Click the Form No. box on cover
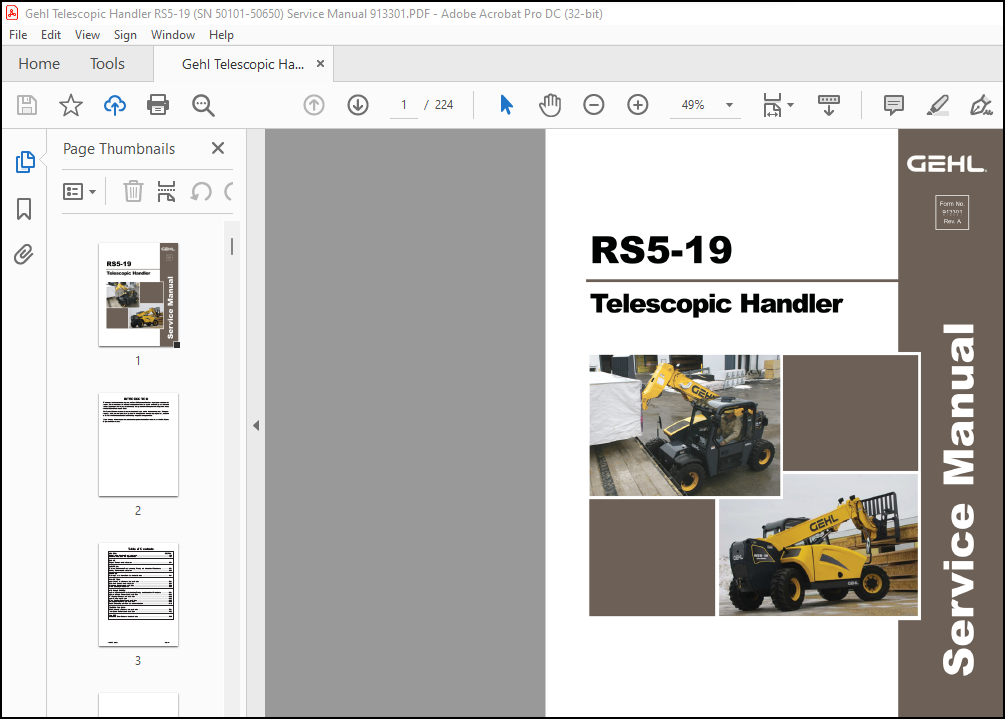Image resolution: width=1005 pixels, height=719 pixels. (952, 212)
